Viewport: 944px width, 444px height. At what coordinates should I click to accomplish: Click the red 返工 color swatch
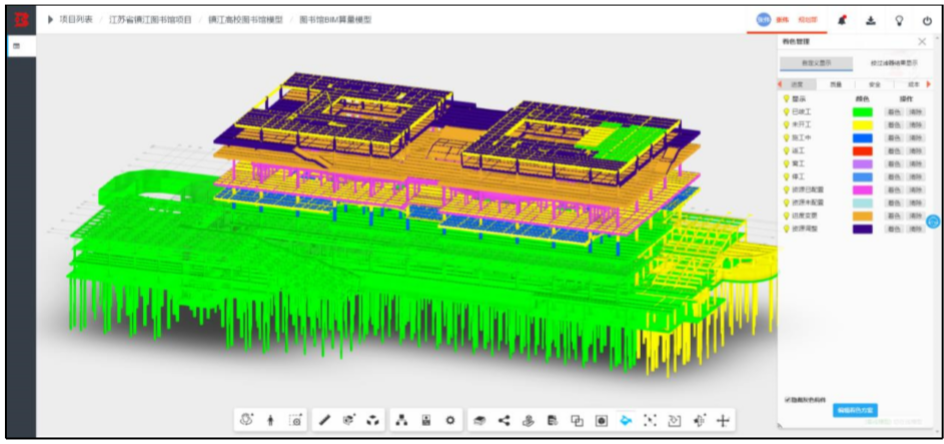(x=862, y=151)
